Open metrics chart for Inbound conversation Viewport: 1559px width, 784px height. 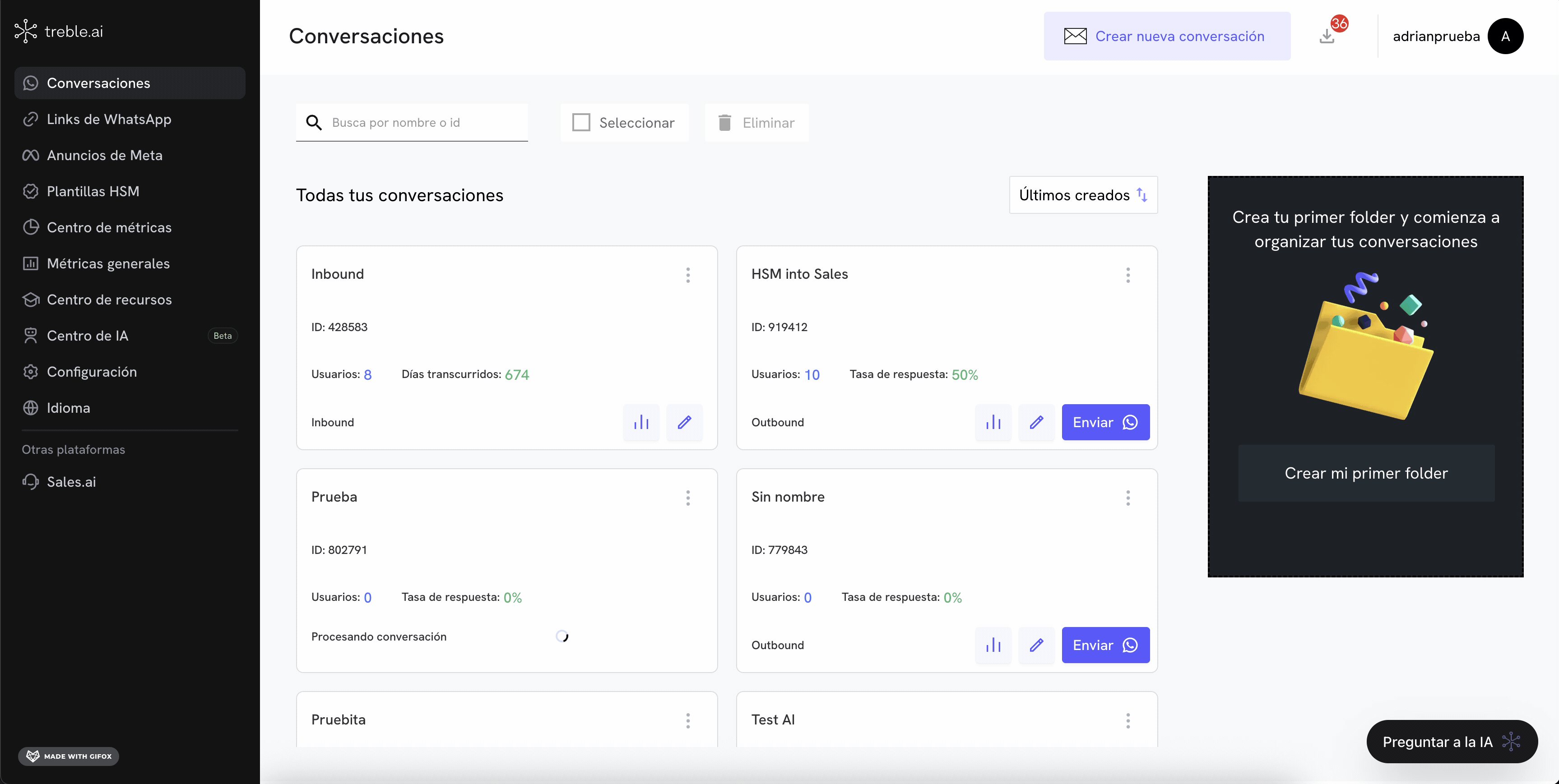coord(641,422)
